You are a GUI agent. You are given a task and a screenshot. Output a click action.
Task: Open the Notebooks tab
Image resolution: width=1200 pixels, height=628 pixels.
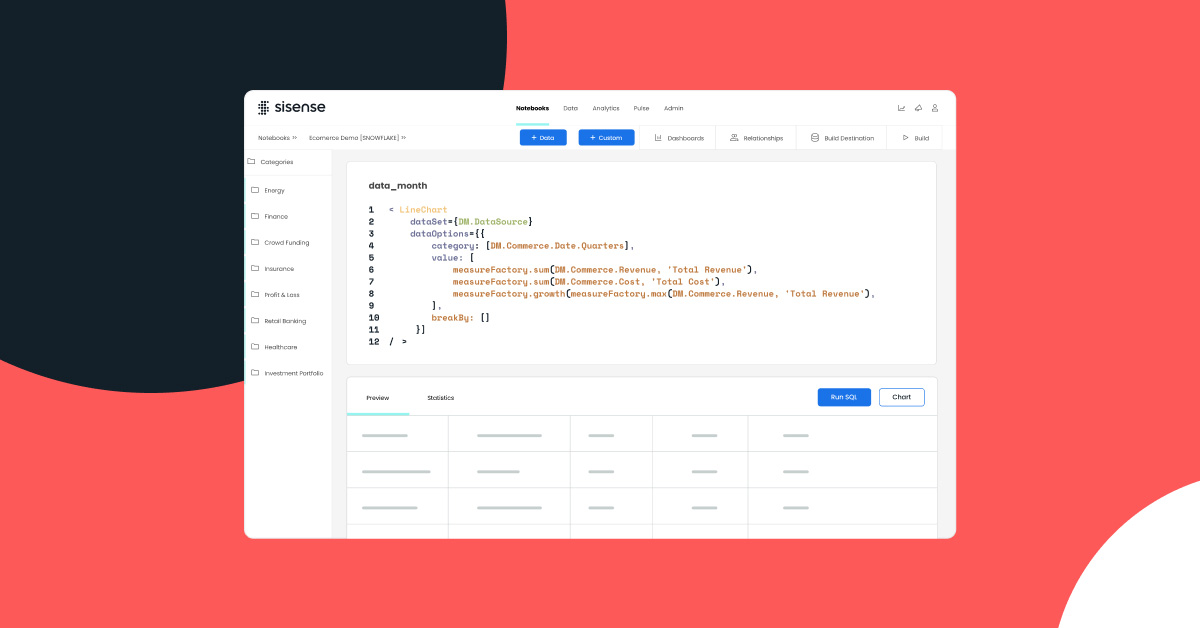[x=532, y=108]
